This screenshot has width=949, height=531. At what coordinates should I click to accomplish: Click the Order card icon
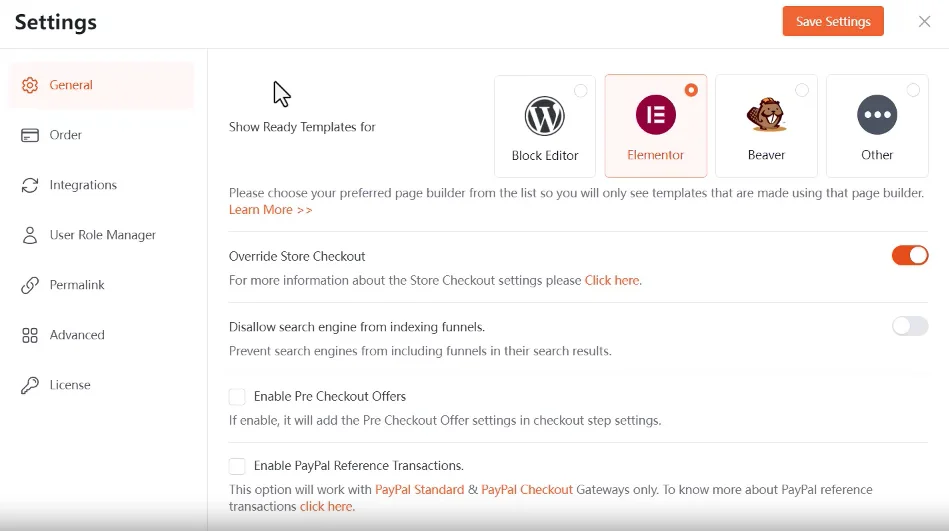pos(30,135)
